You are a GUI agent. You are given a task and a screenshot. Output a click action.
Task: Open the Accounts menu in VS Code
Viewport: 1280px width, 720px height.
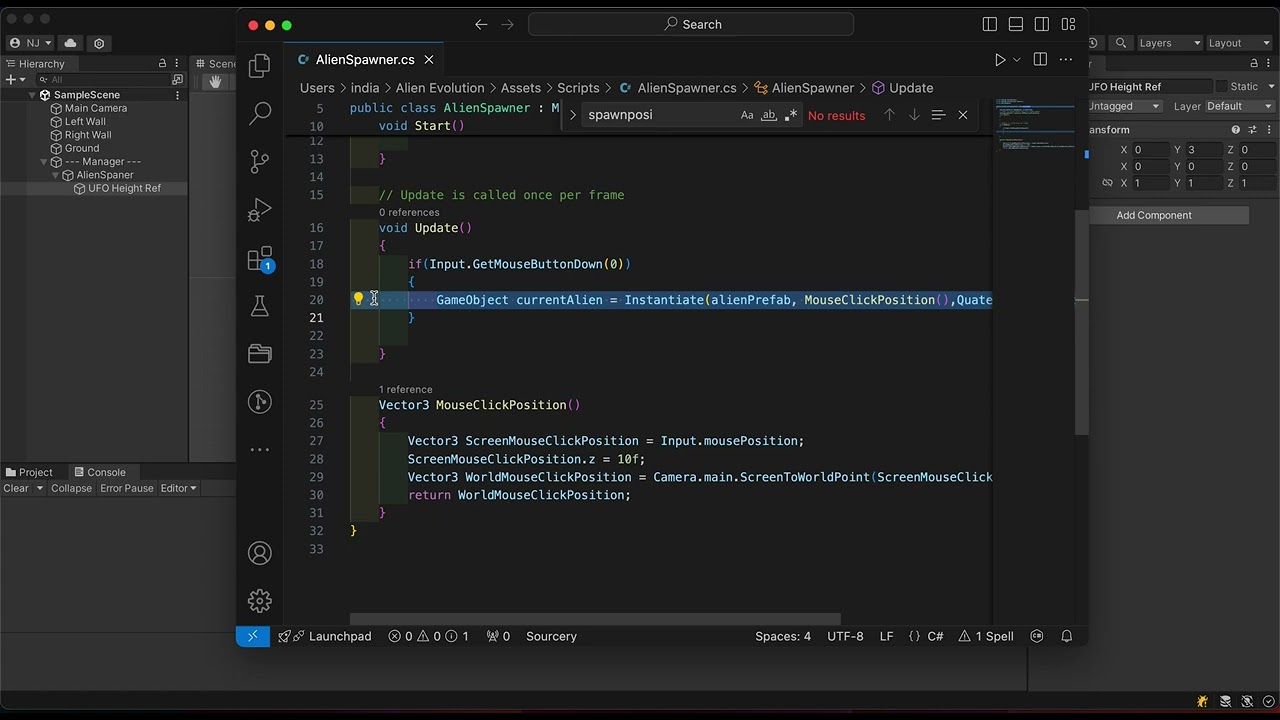(260, 553)
